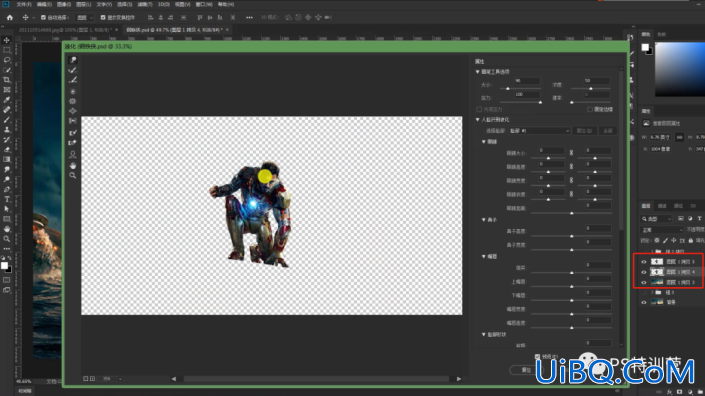Click the Home icon in options bar
Screen dimensions: 705x396
tap(9, 18)
